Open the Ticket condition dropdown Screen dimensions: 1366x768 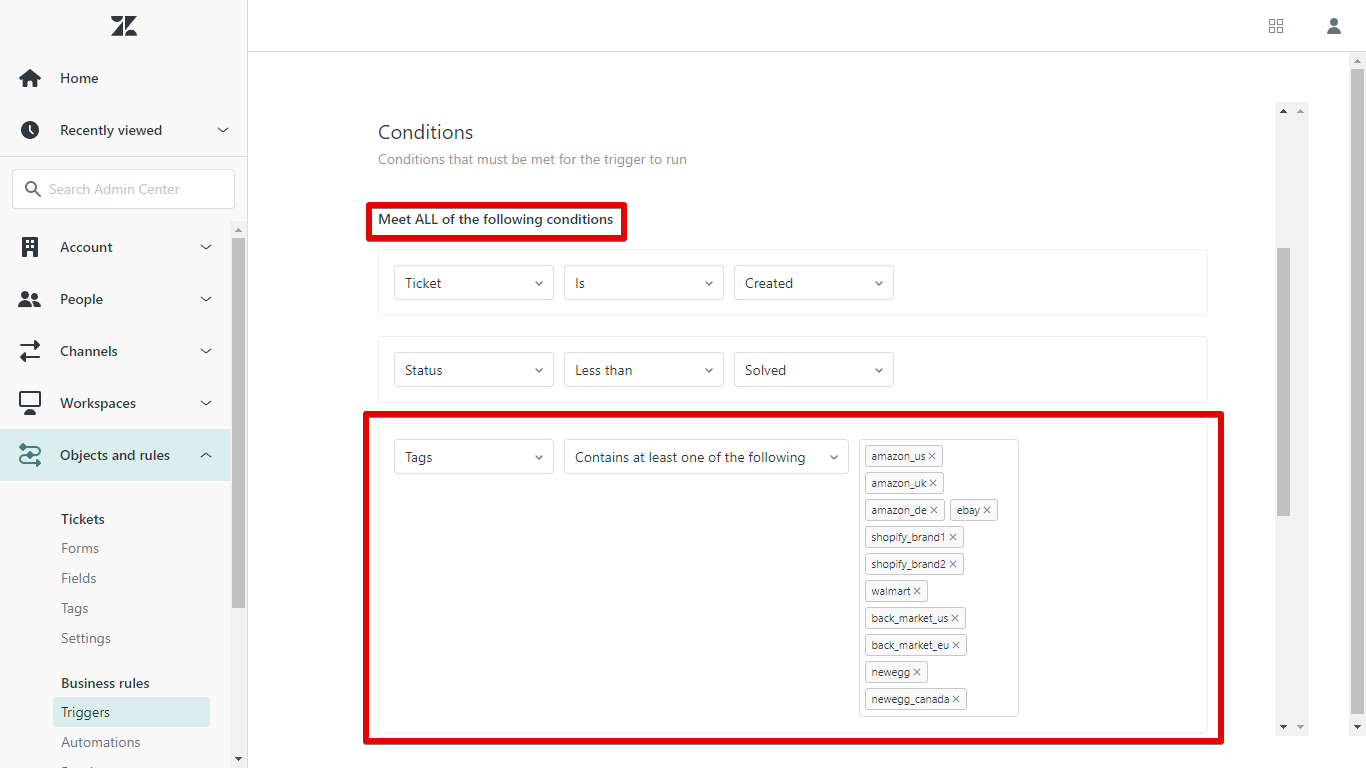click(x=474, y=283)
